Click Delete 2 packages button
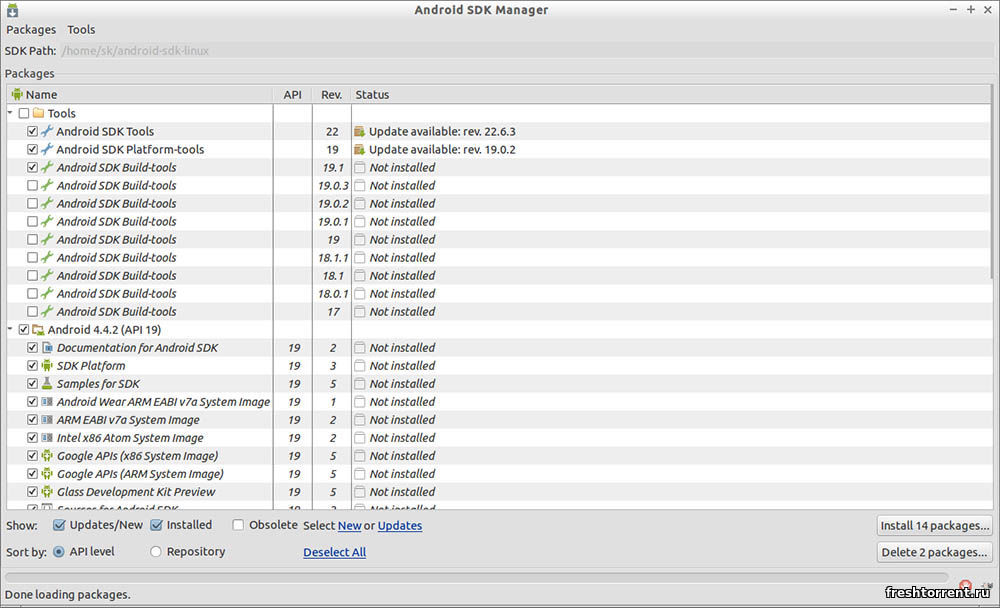 [934, 552]
